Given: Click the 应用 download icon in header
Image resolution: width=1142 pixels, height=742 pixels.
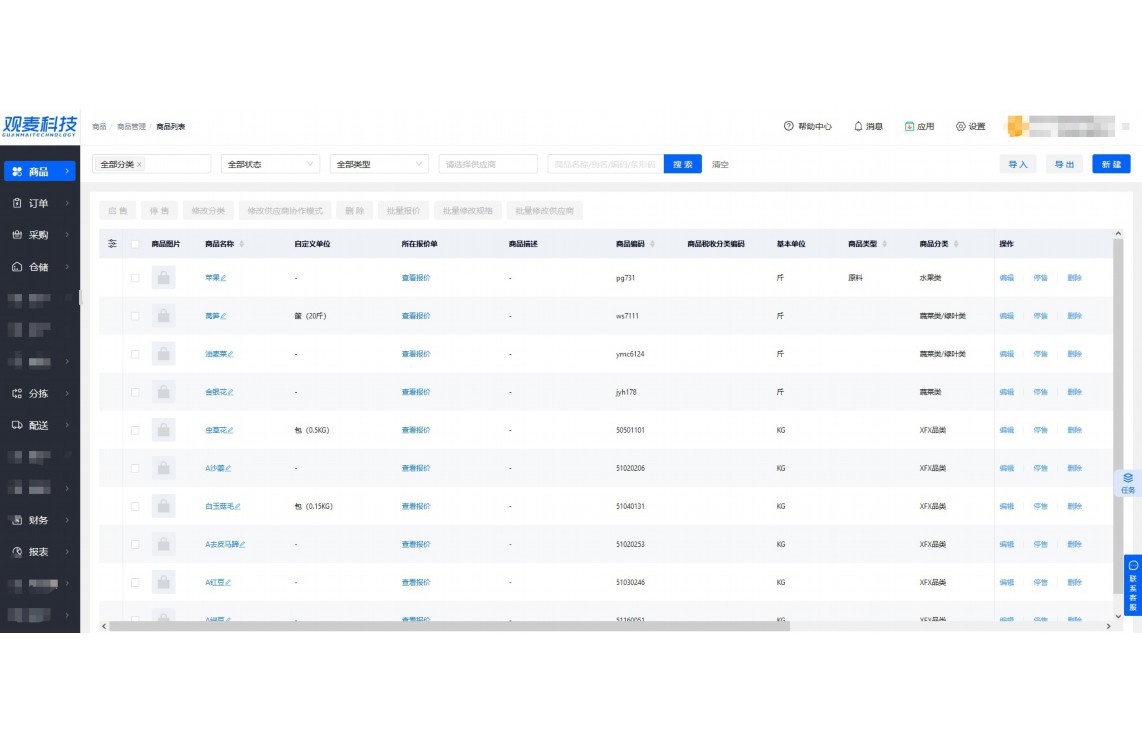Looking at the screenshot, I should 909,127.
